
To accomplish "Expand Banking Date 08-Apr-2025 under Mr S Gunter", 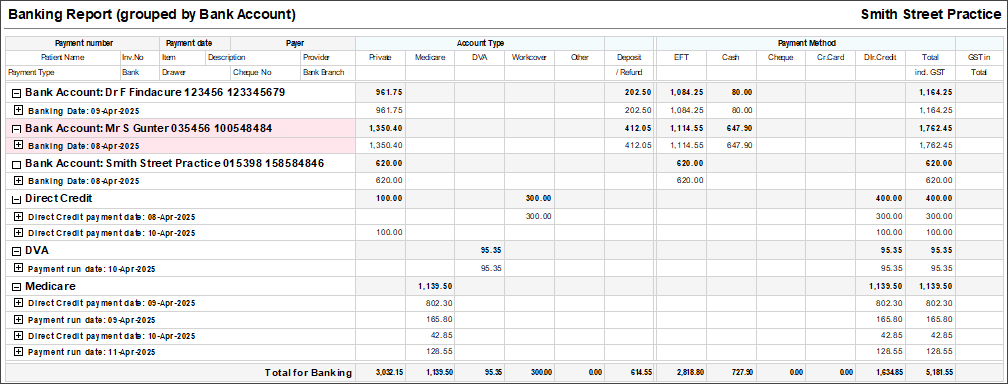I will click(x=18, y=145).
